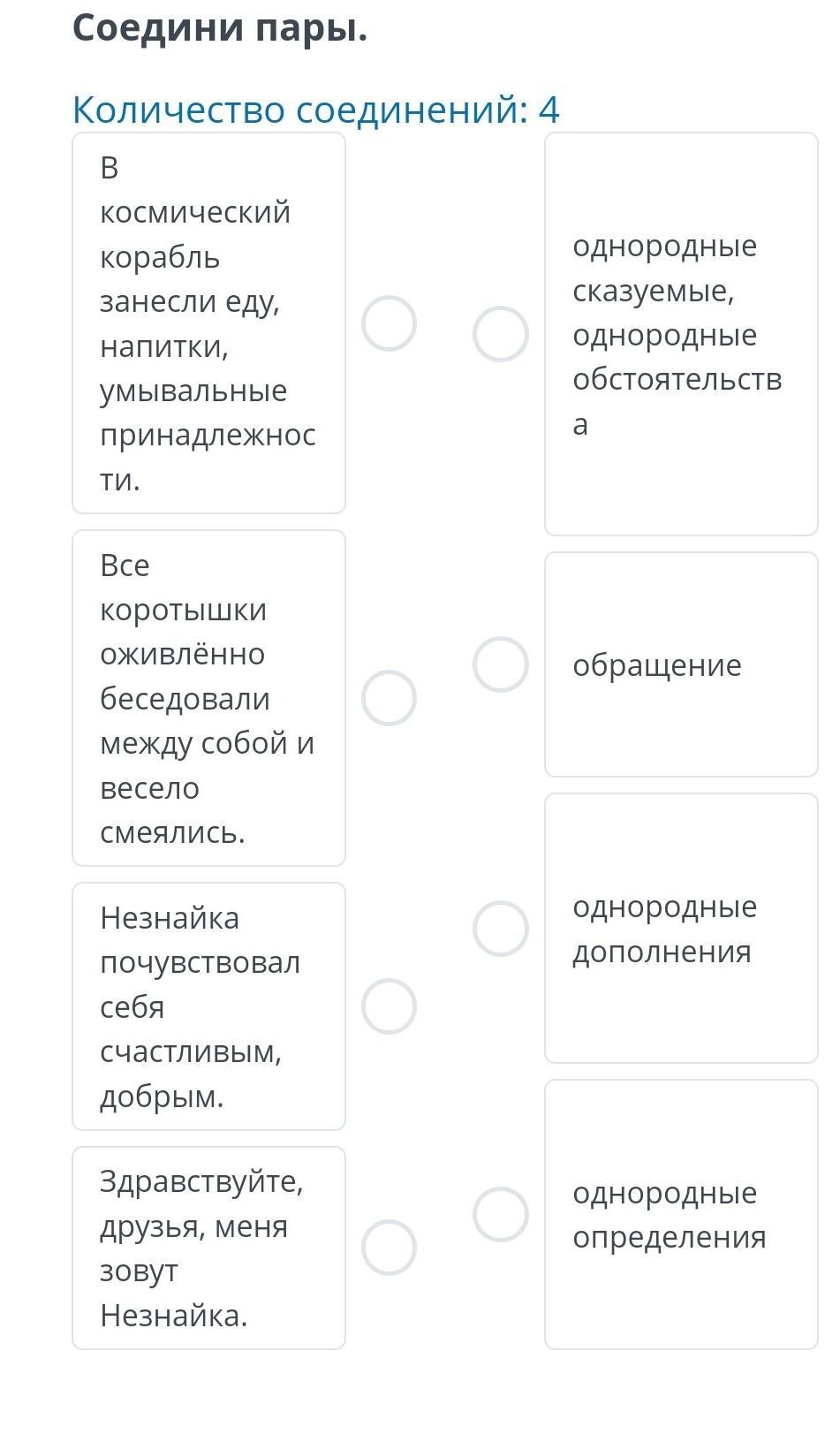
Task: Click the text 'Количество соединений: 4'
Action: click(x=315, y=110)
